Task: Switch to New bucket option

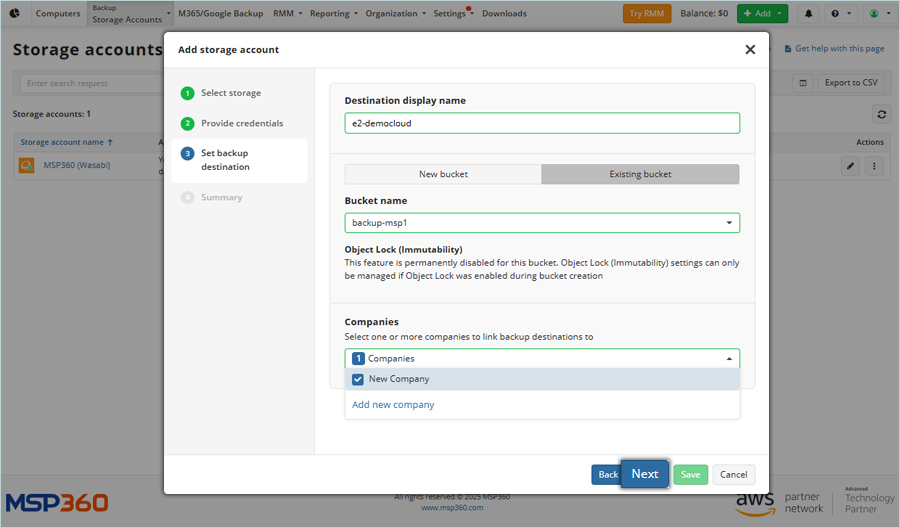Action: (x=443, y=174)
